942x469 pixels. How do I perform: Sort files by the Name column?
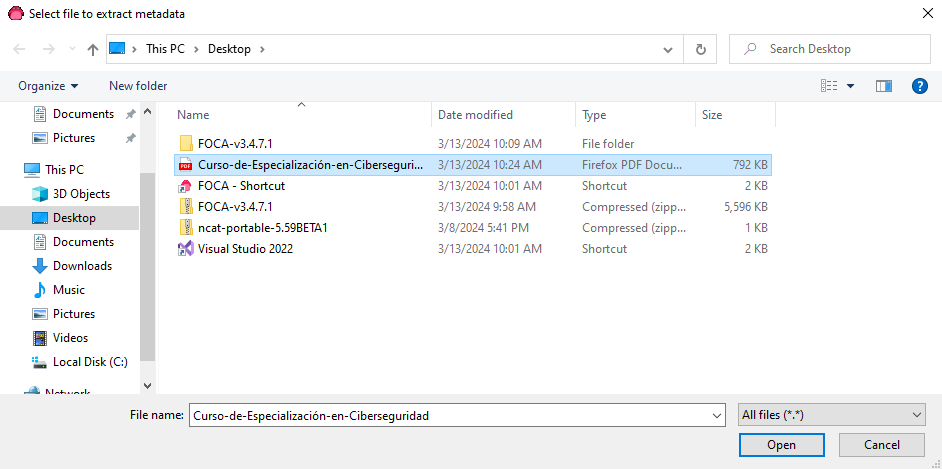click(302, 115)
